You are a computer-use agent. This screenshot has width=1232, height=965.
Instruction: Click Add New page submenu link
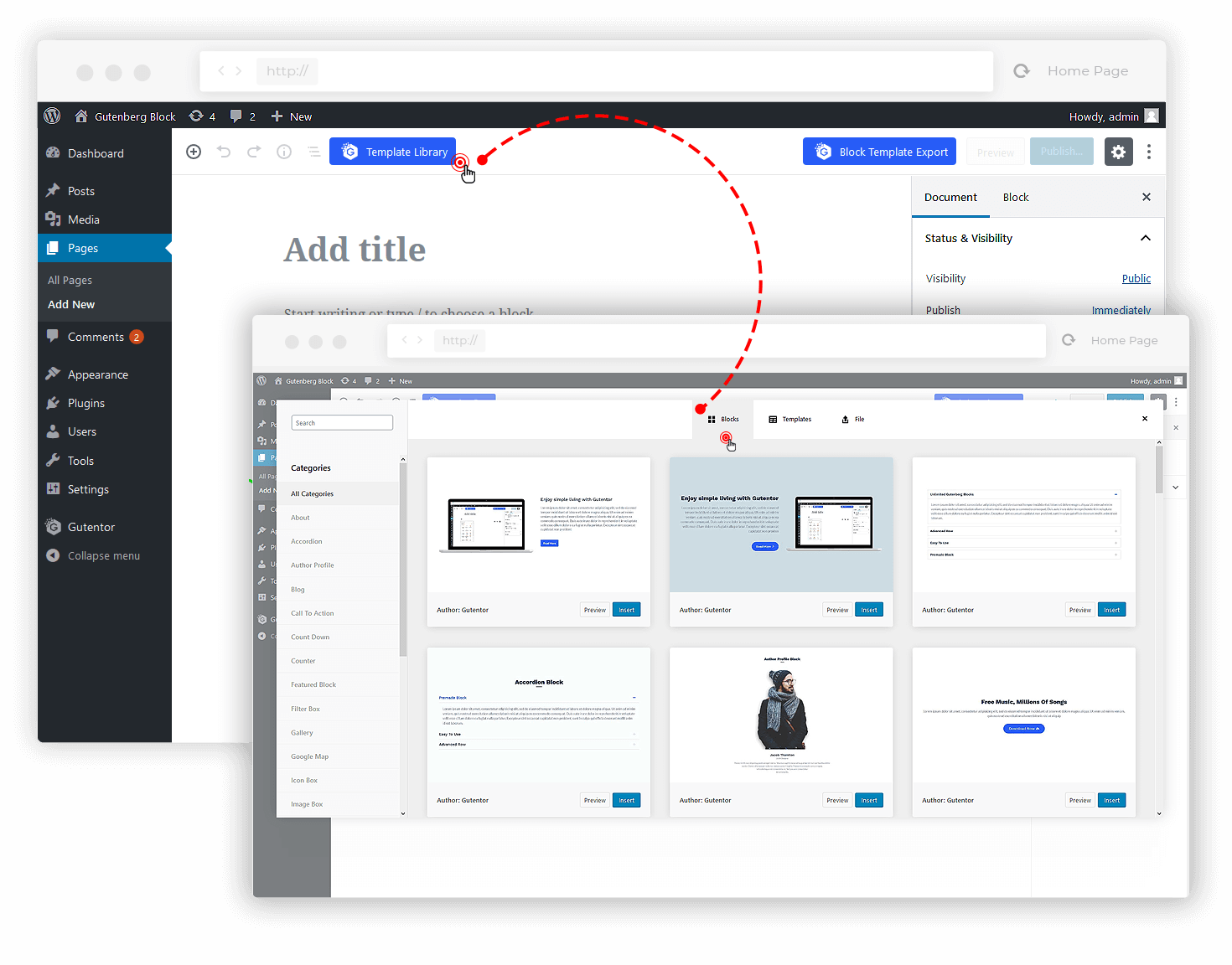click(71, 304)
